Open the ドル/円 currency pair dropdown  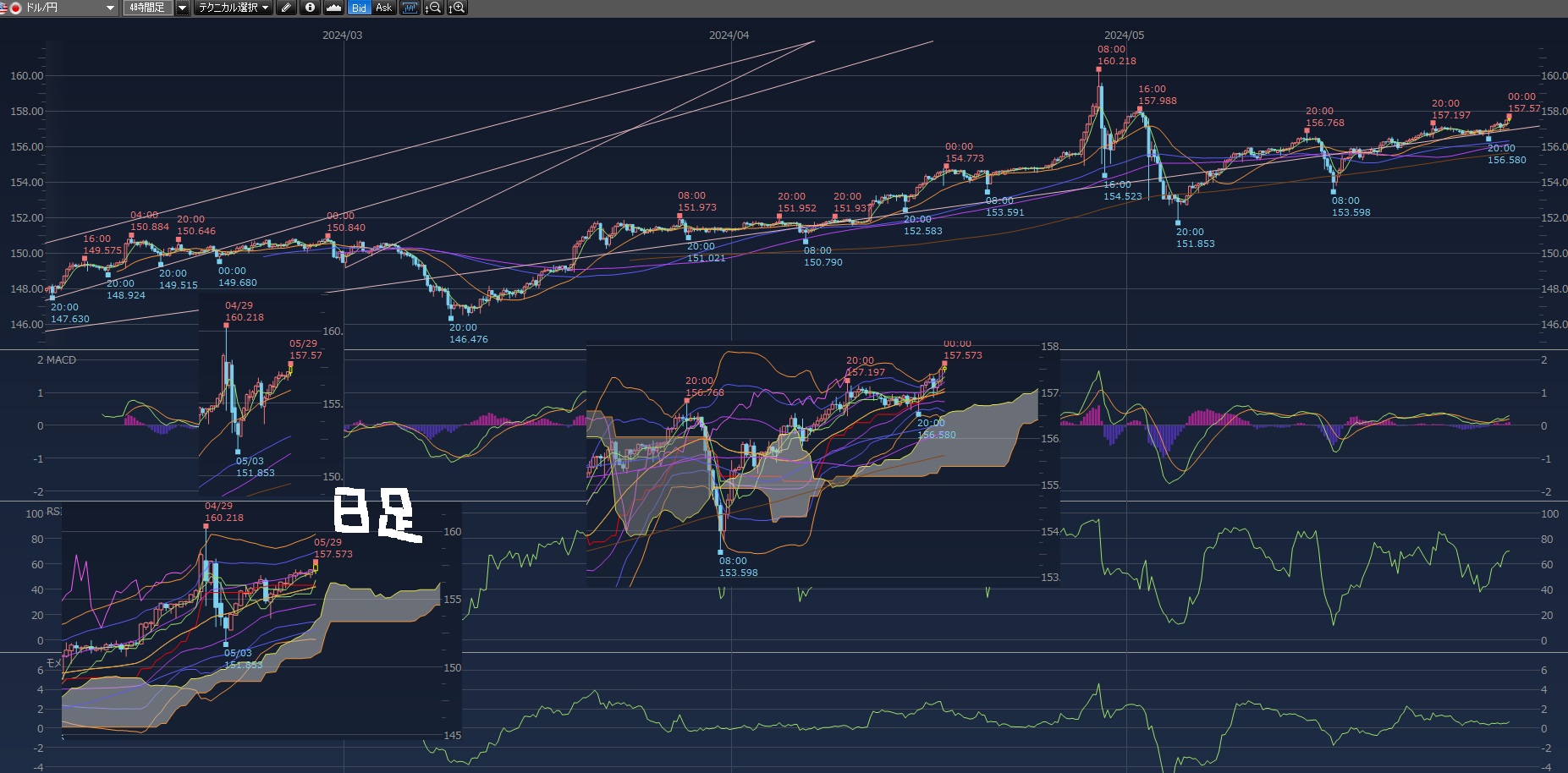pyautogui.click(x=110, y=8)
